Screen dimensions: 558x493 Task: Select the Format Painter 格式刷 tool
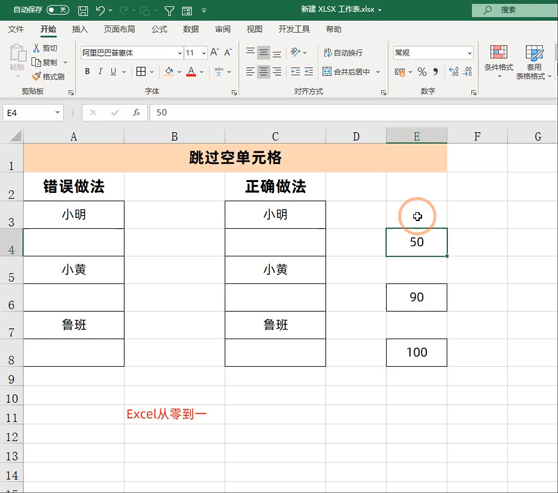click(48, 76)
